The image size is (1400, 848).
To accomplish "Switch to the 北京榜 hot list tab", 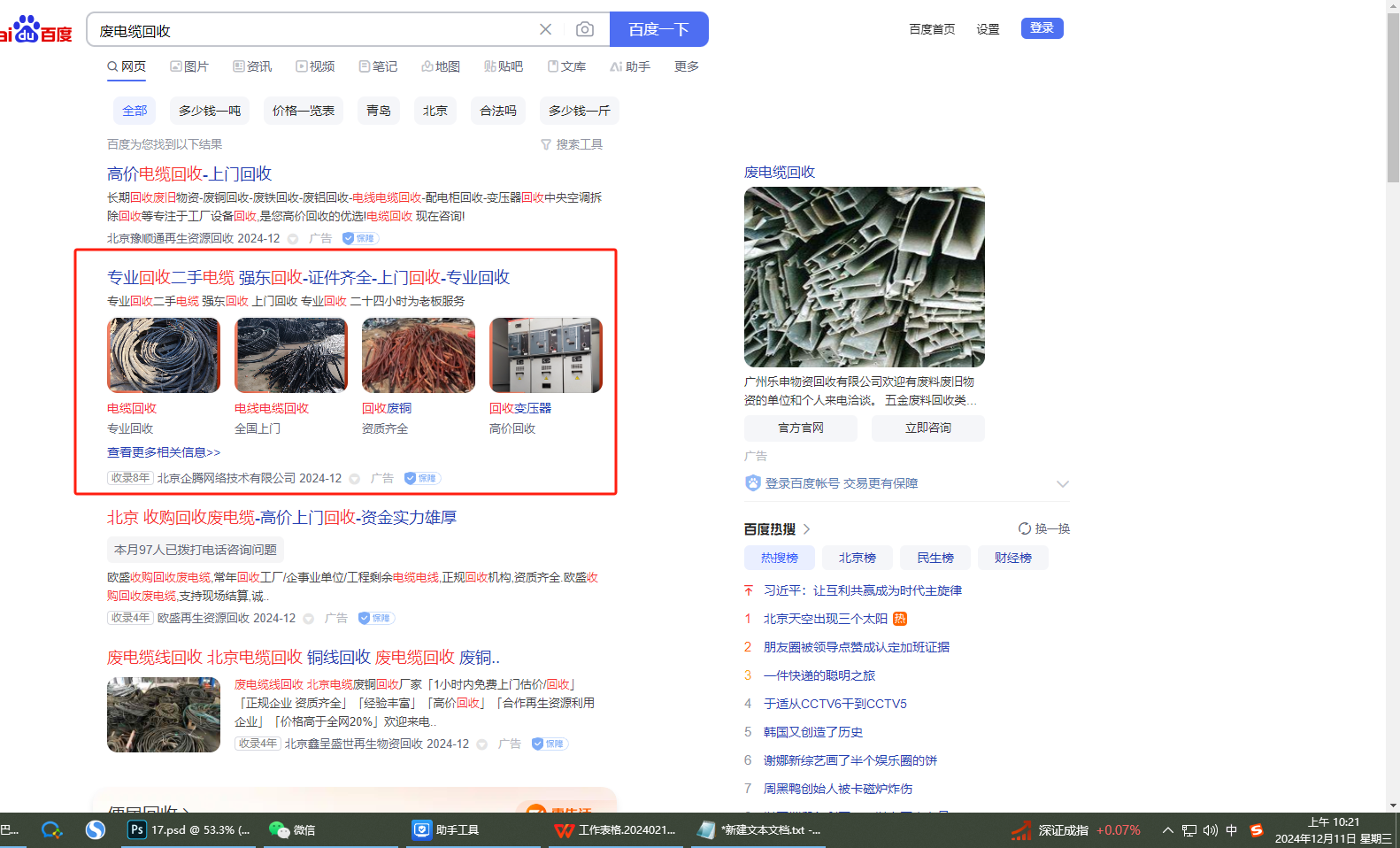I will click(857, 558).
